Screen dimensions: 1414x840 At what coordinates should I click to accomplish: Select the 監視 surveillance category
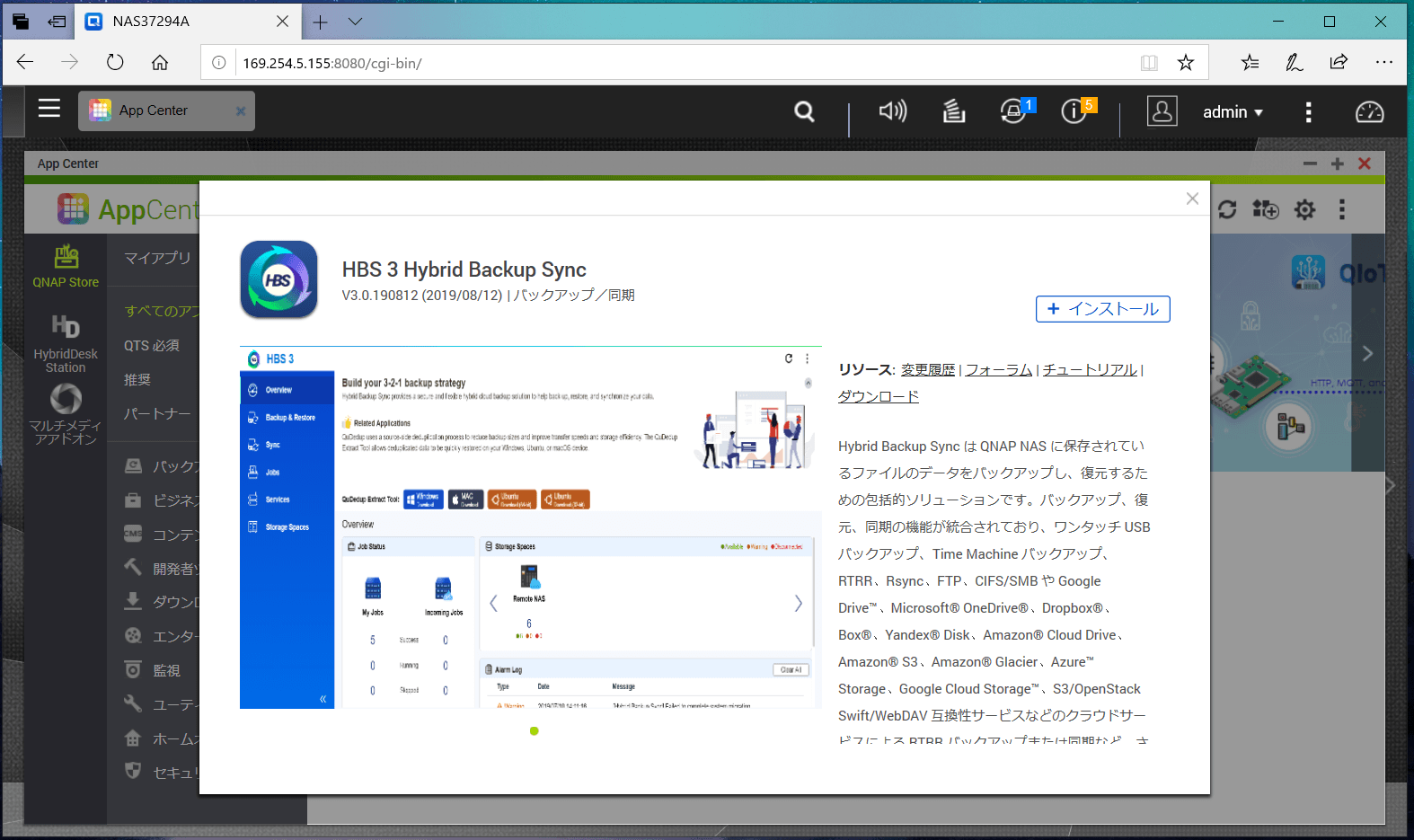click(x=167, y=670)
